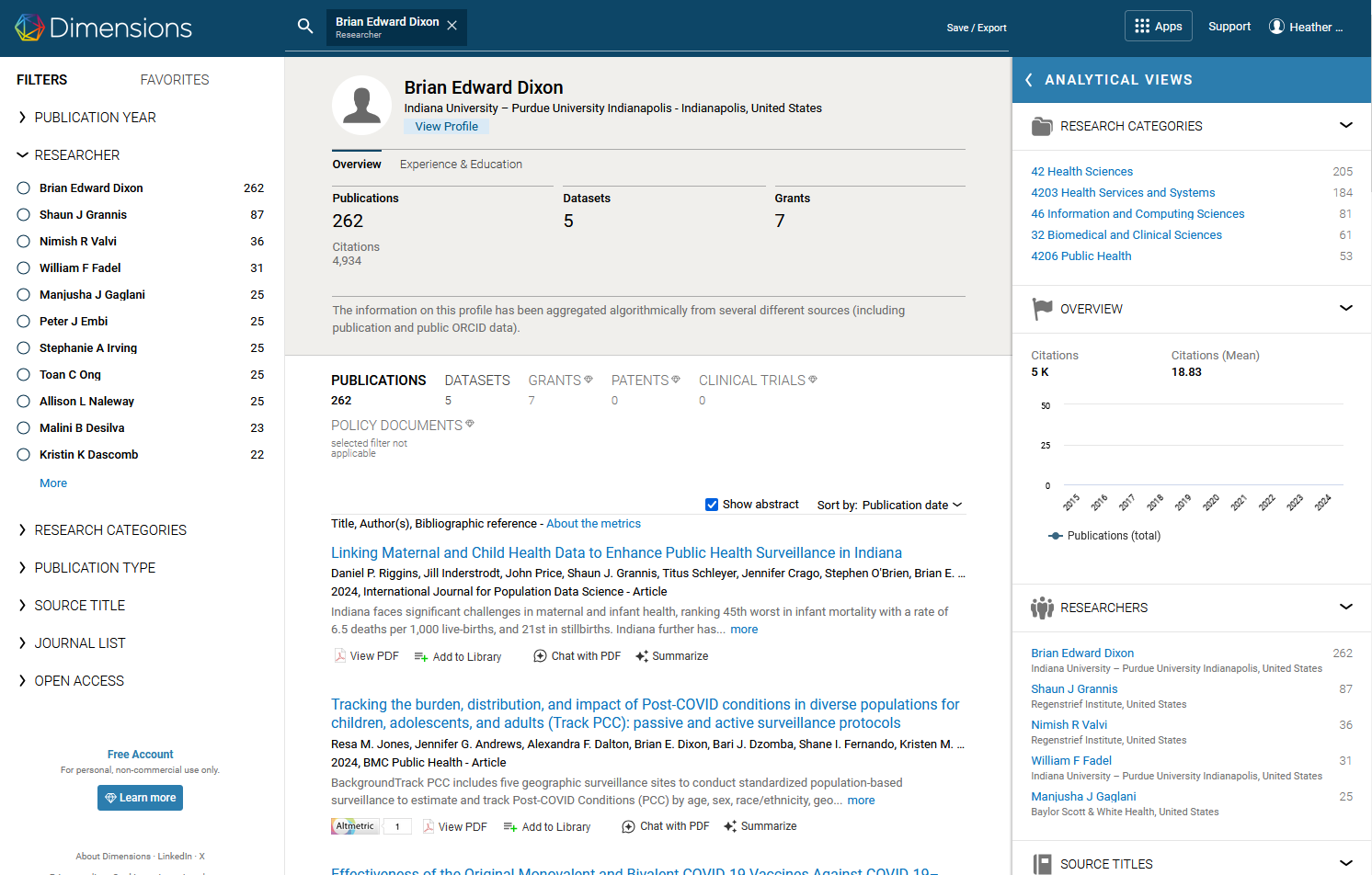This screenshot has width=1372, height=875.
Task: Select Brian Edward Dixon researcher filter
Action: (x=24, y=188)
